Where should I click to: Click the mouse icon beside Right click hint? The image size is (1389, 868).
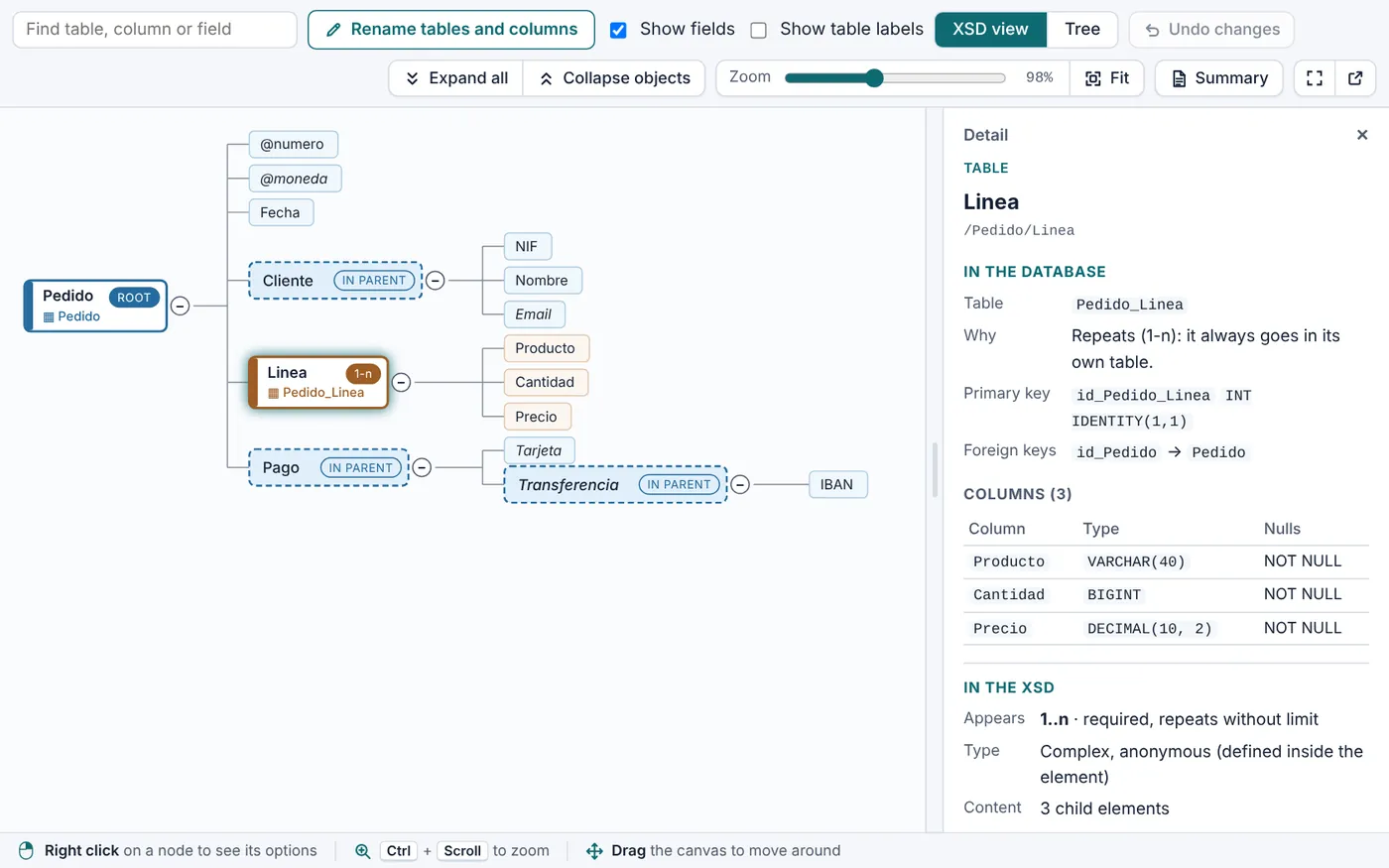[x=26, y=851]
